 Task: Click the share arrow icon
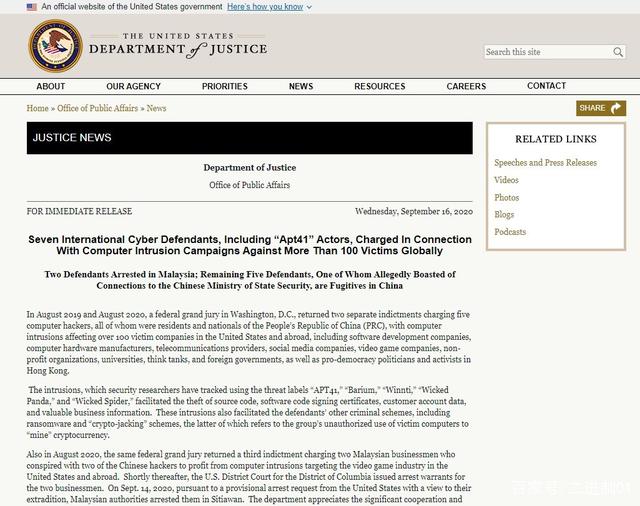coord(616,108)
